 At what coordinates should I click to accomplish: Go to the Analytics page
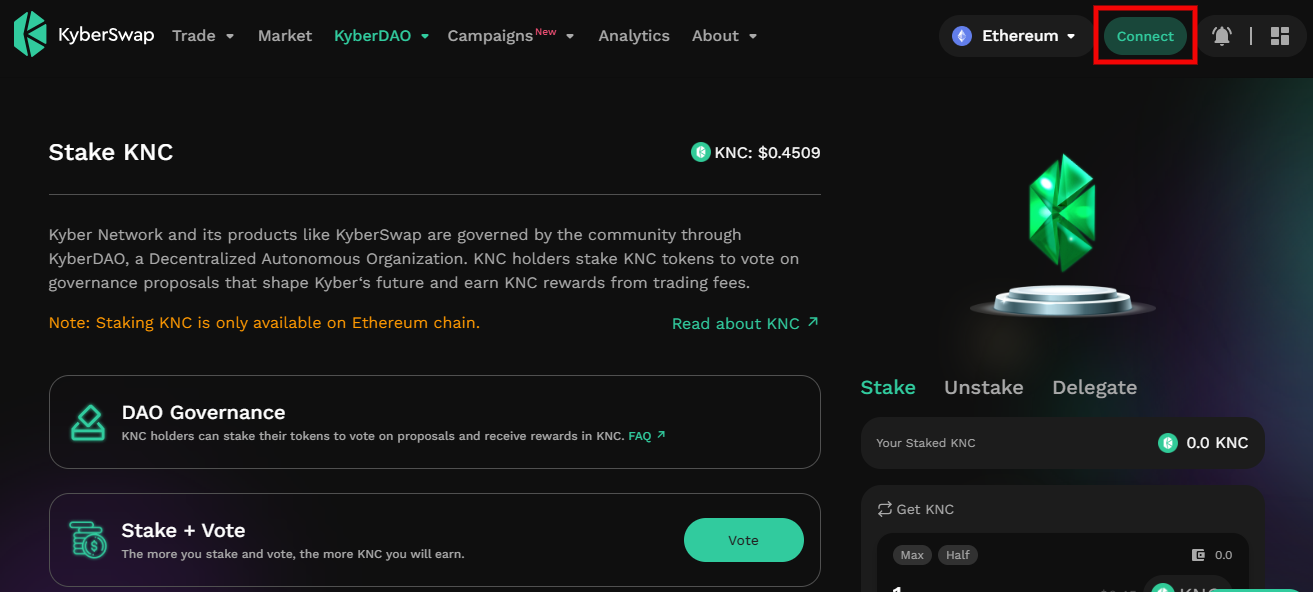point(634,36)
